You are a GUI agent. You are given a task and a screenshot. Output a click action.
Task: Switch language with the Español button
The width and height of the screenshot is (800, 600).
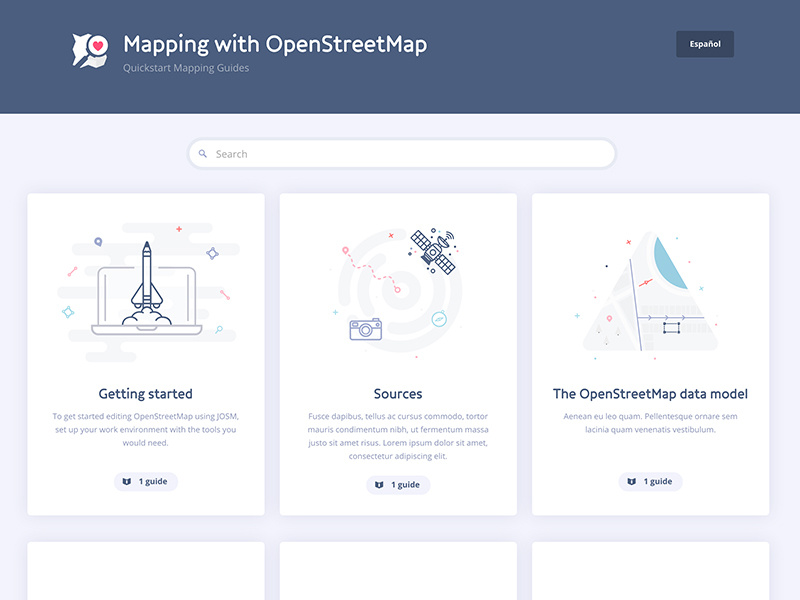click(x=705, y=44)
